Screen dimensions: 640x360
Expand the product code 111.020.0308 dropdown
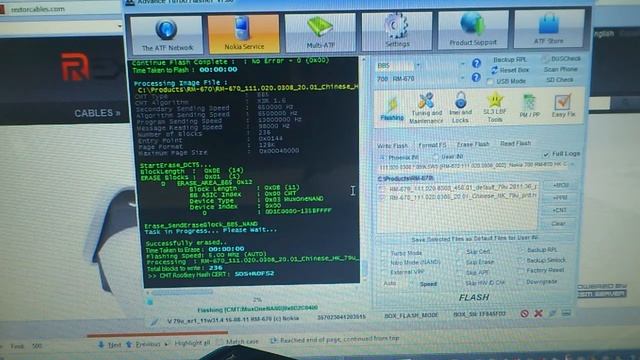(x=572, y=164)
